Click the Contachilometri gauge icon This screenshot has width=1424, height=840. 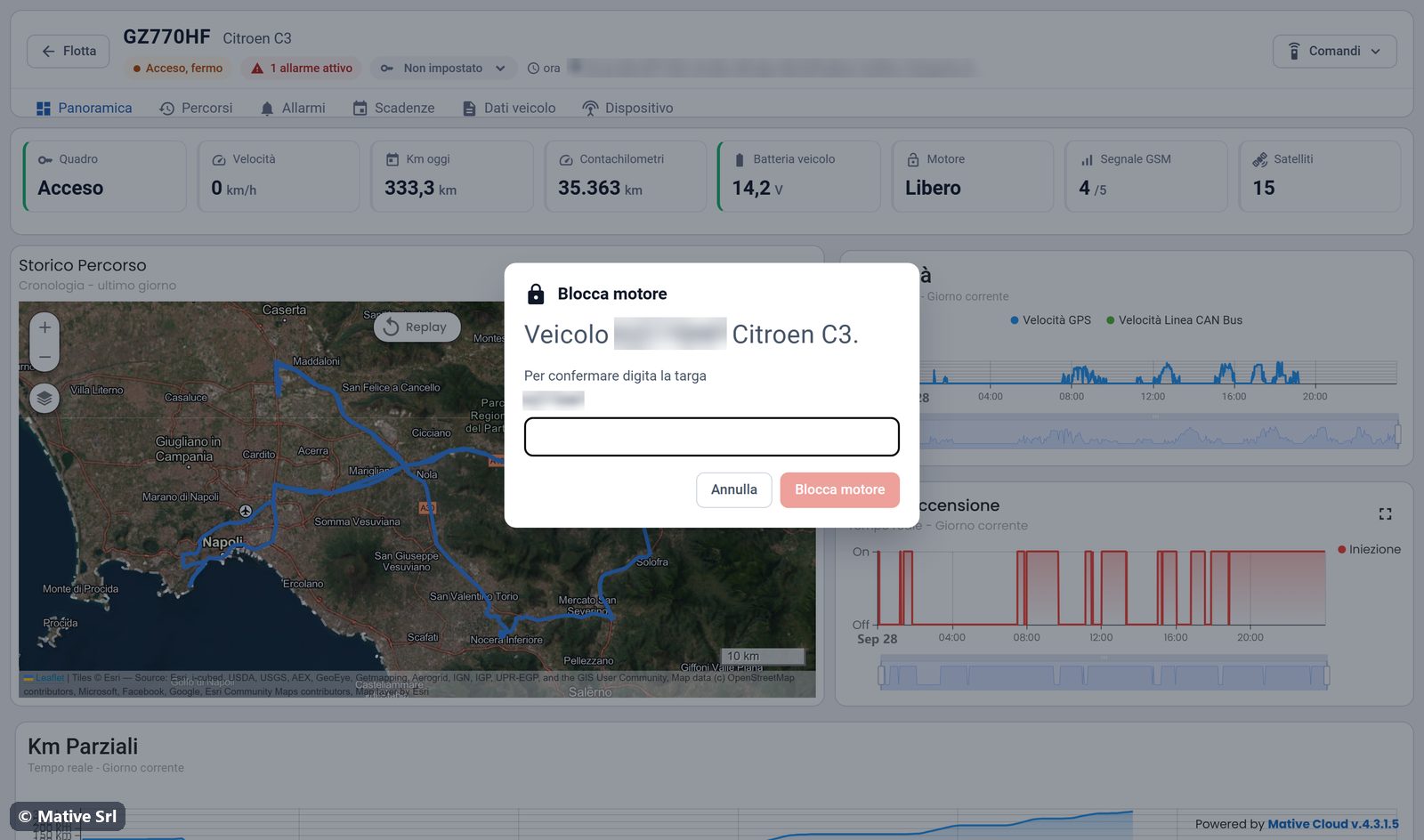click(566, 160)
